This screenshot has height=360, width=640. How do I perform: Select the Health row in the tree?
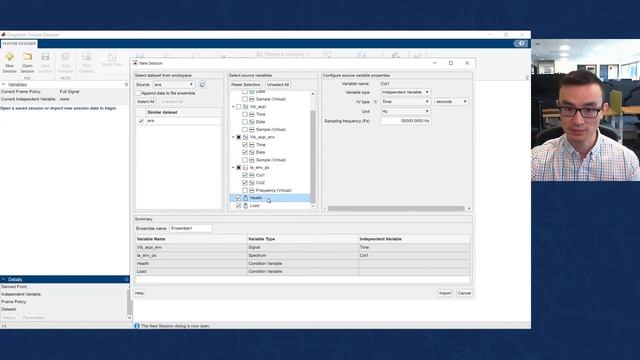tap(270, 198)
